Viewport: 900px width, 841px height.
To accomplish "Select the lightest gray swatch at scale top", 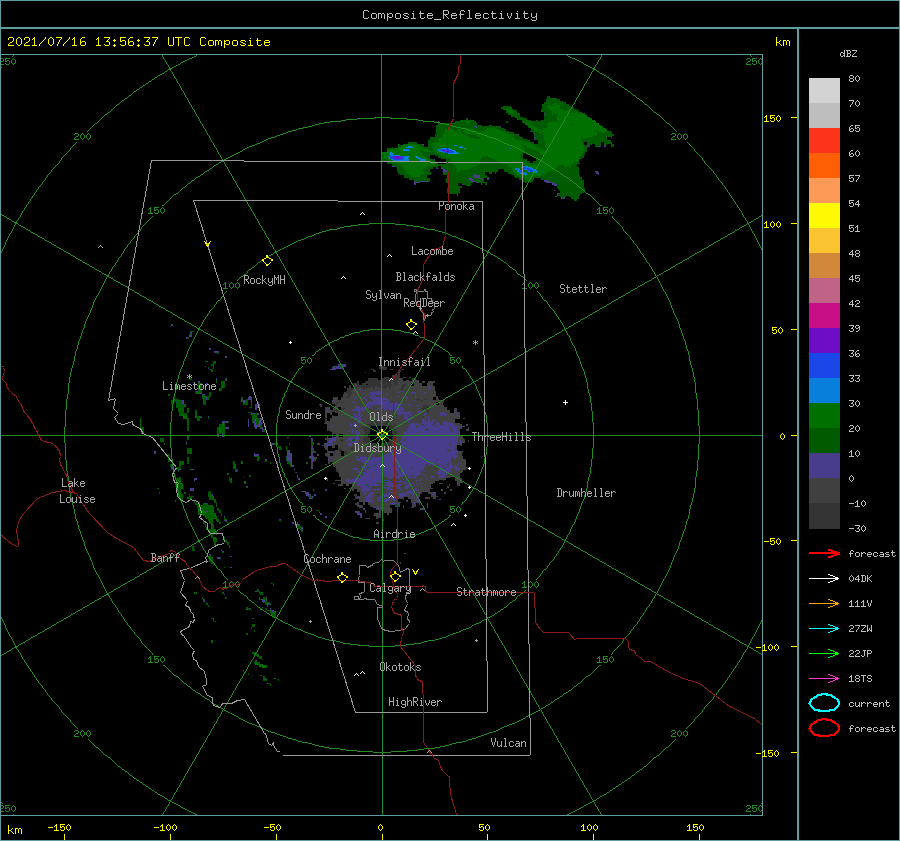I will pos(824,90).
